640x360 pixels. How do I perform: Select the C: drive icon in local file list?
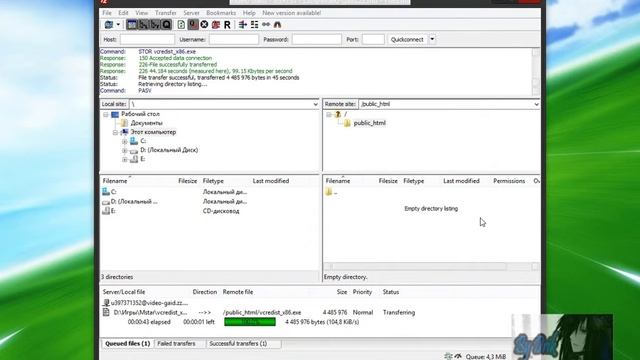pyautogui.click(x=106, y=191)
